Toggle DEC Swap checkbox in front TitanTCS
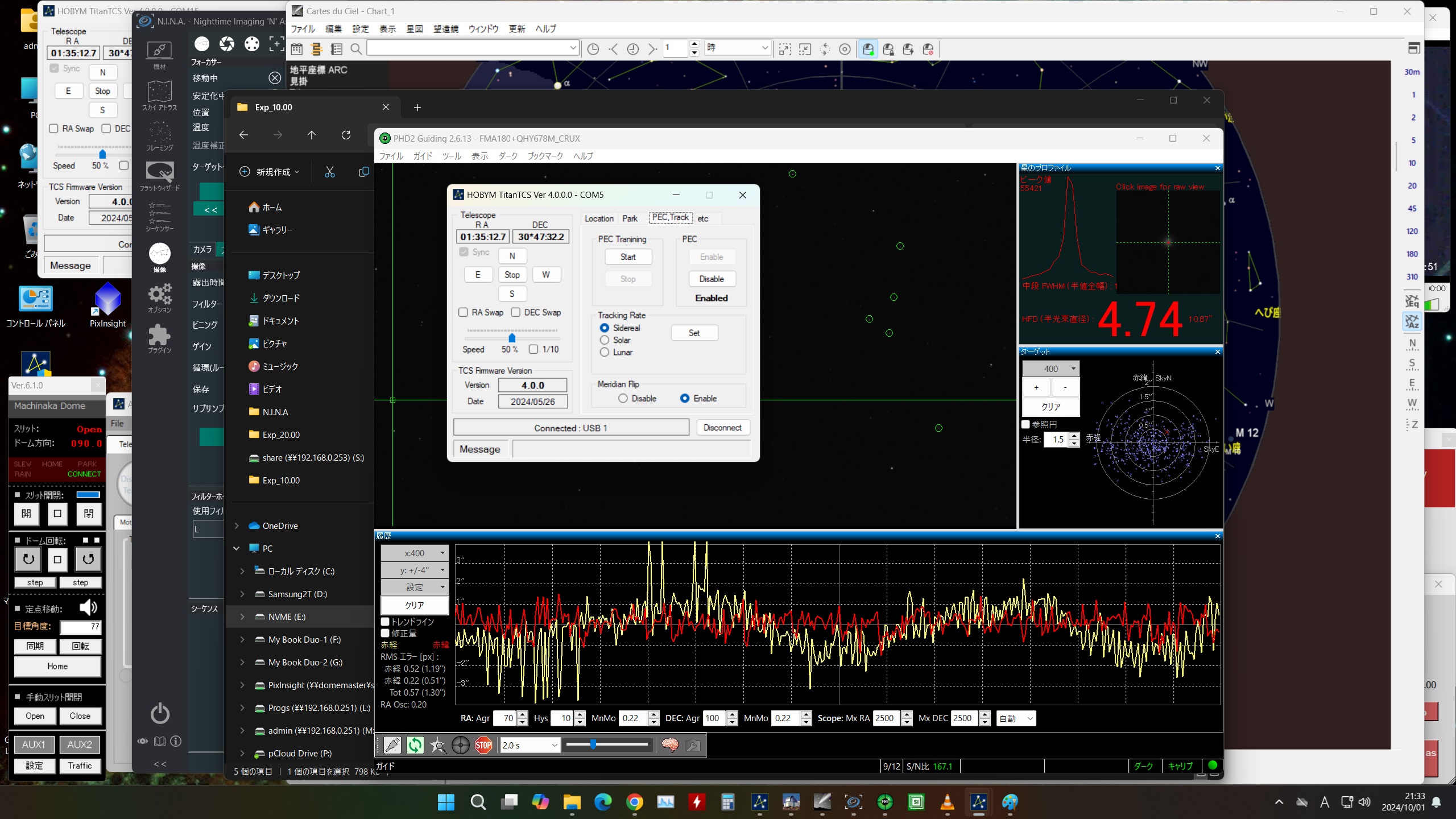 [x=516, y=312]
